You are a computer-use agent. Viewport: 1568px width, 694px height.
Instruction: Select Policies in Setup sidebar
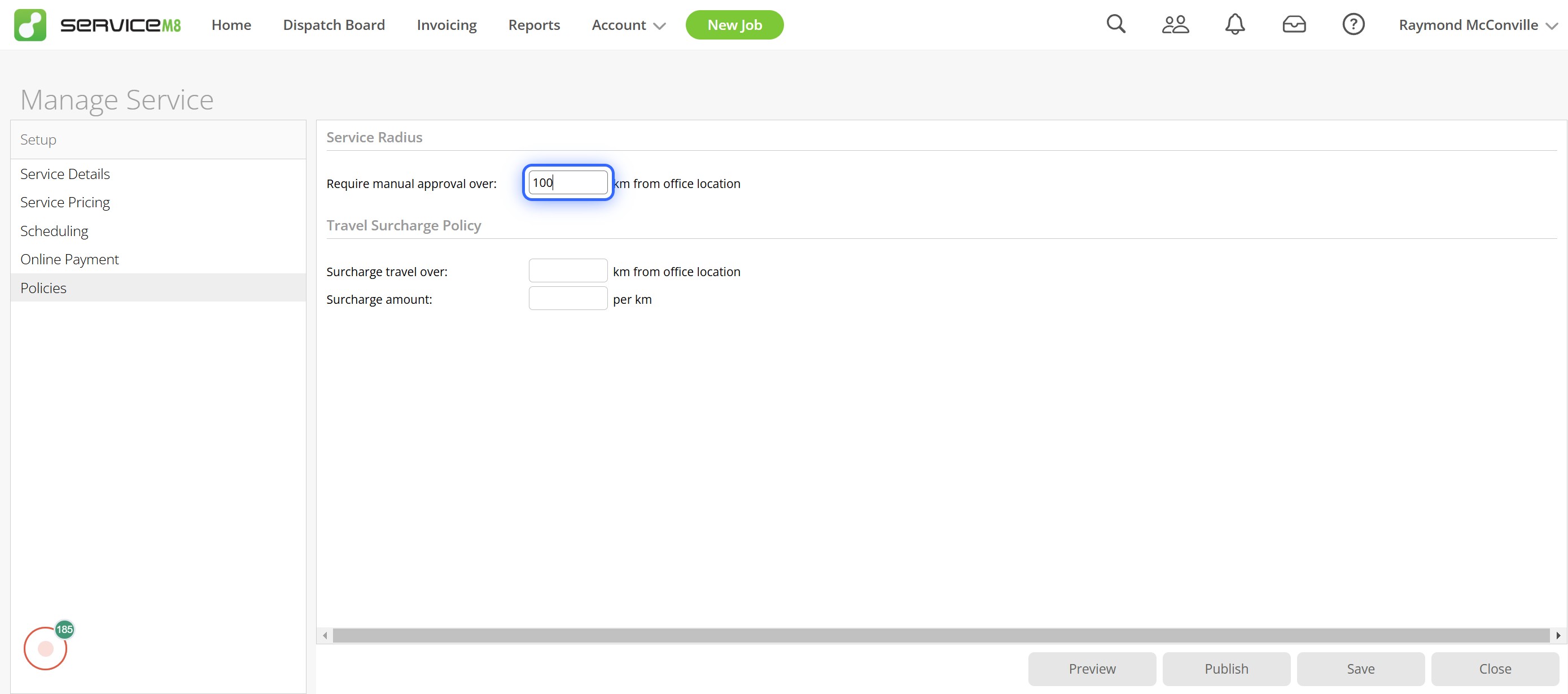tap(157, 287)
